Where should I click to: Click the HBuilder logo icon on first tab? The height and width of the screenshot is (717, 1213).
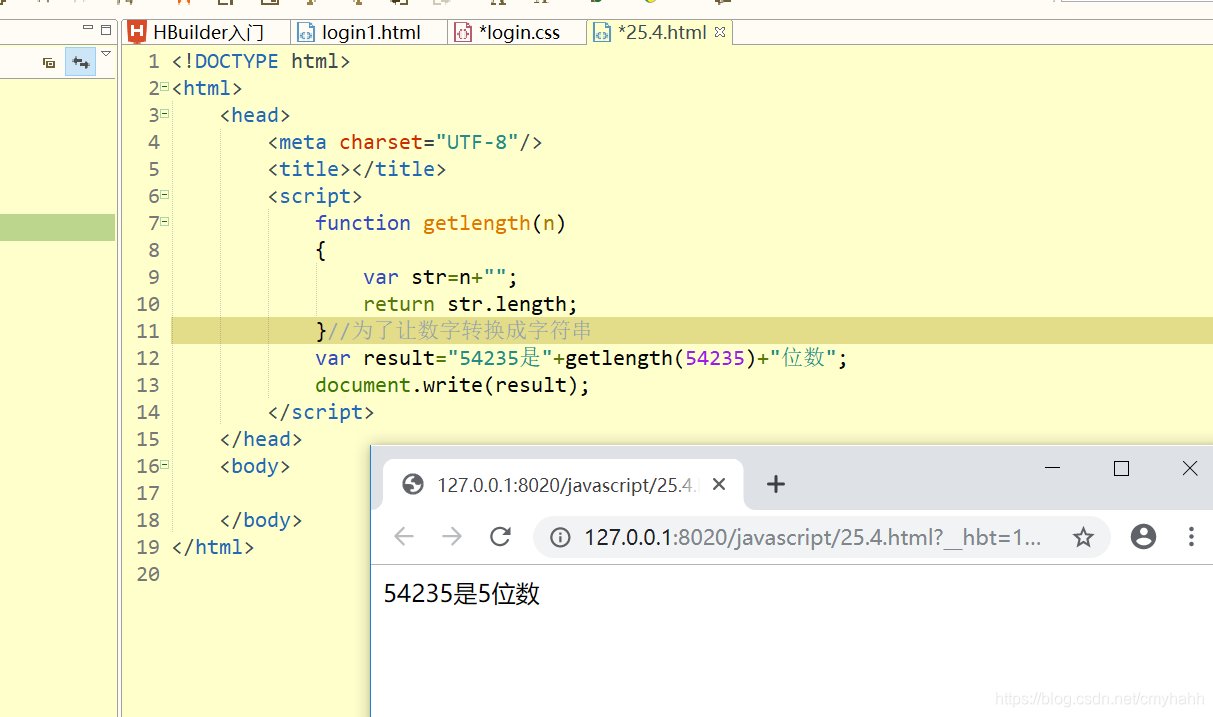pos(137,32)
